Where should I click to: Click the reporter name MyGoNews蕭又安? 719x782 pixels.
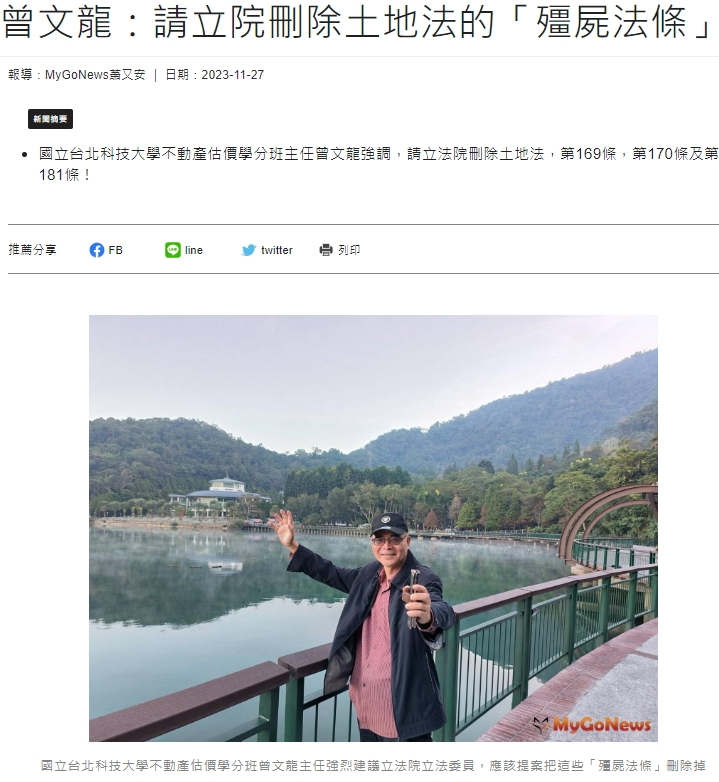tap(95, 75)
